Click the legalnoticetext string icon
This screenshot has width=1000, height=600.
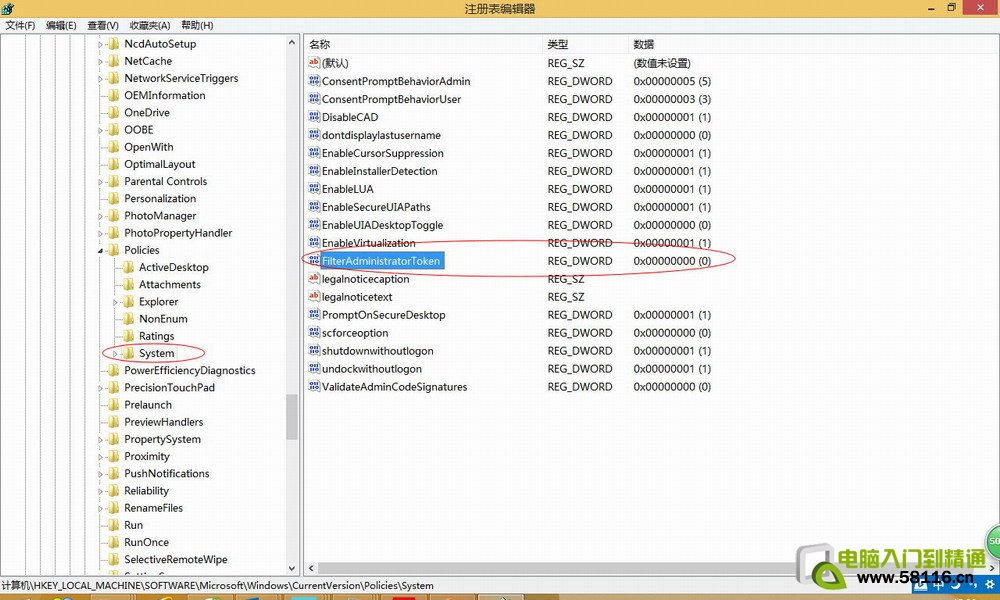point(314,296)
